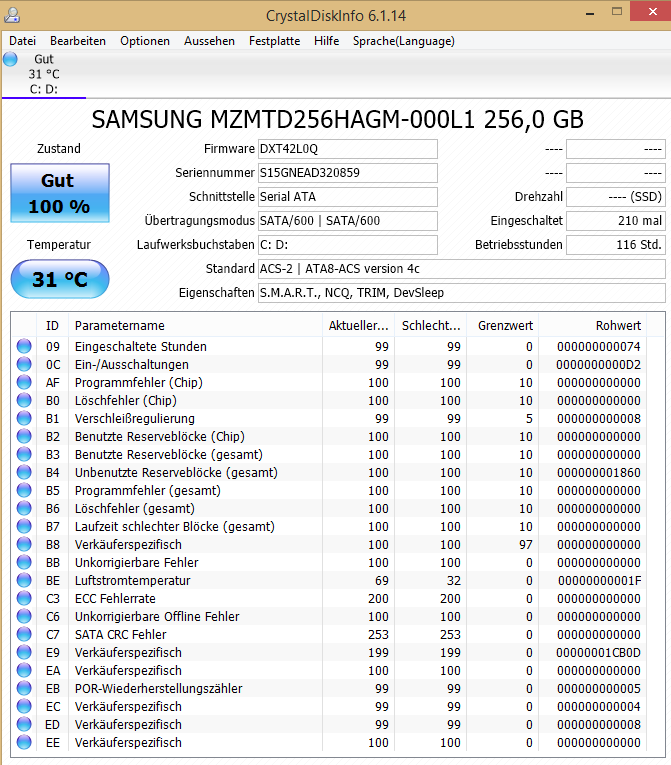Screen dimensions: 671x765
Task: Click raw value 0000000000D2
Action: 598,364
